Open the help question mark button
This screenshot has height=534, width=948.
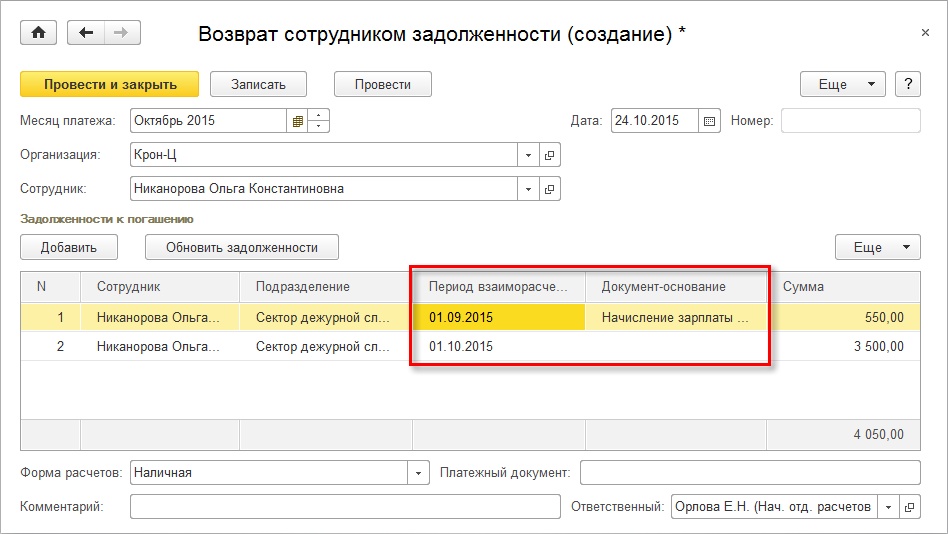coord(907,85)
